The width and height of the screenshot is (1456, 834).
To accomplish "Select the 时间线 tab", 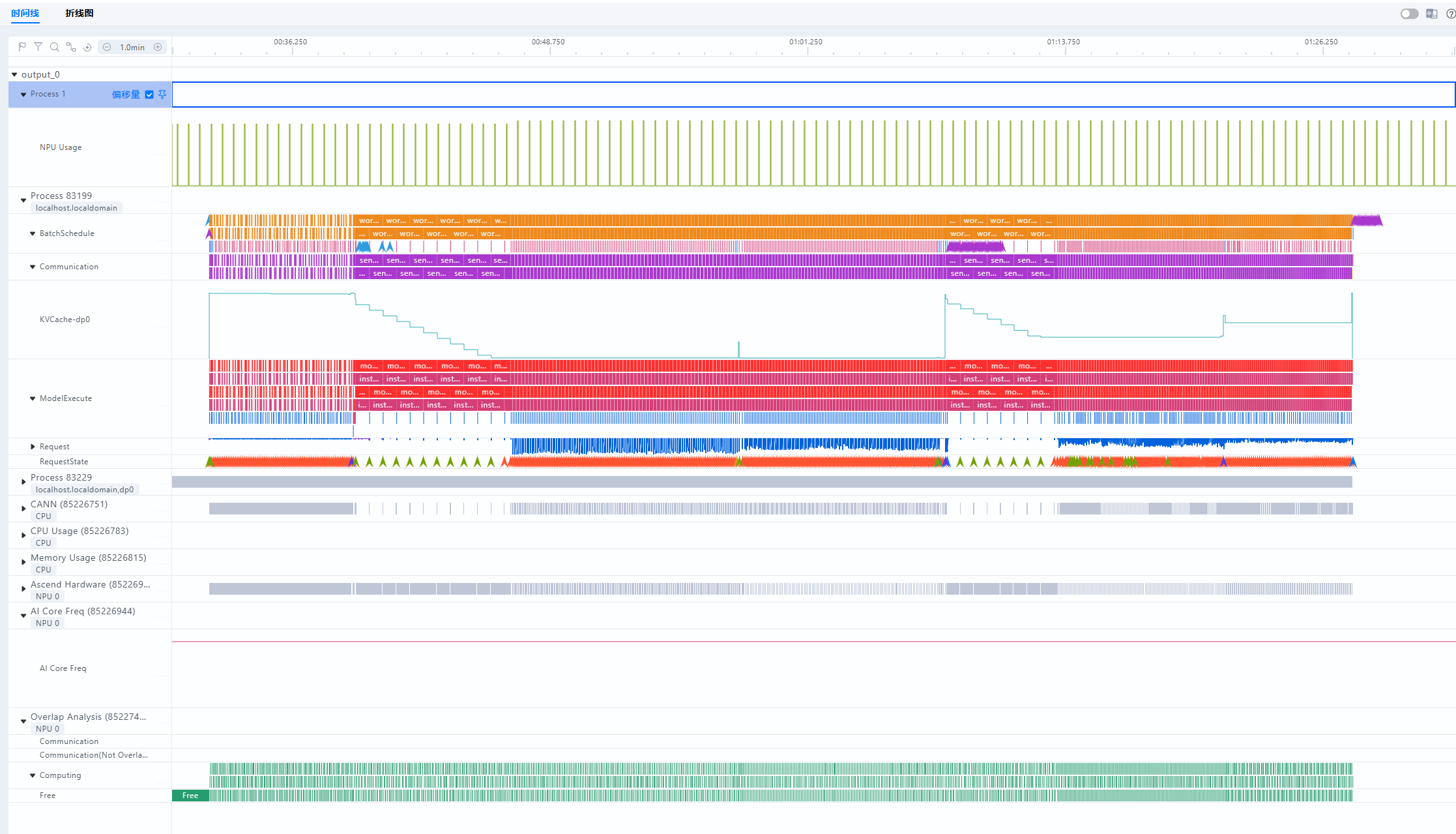I will tap(25, 13).
